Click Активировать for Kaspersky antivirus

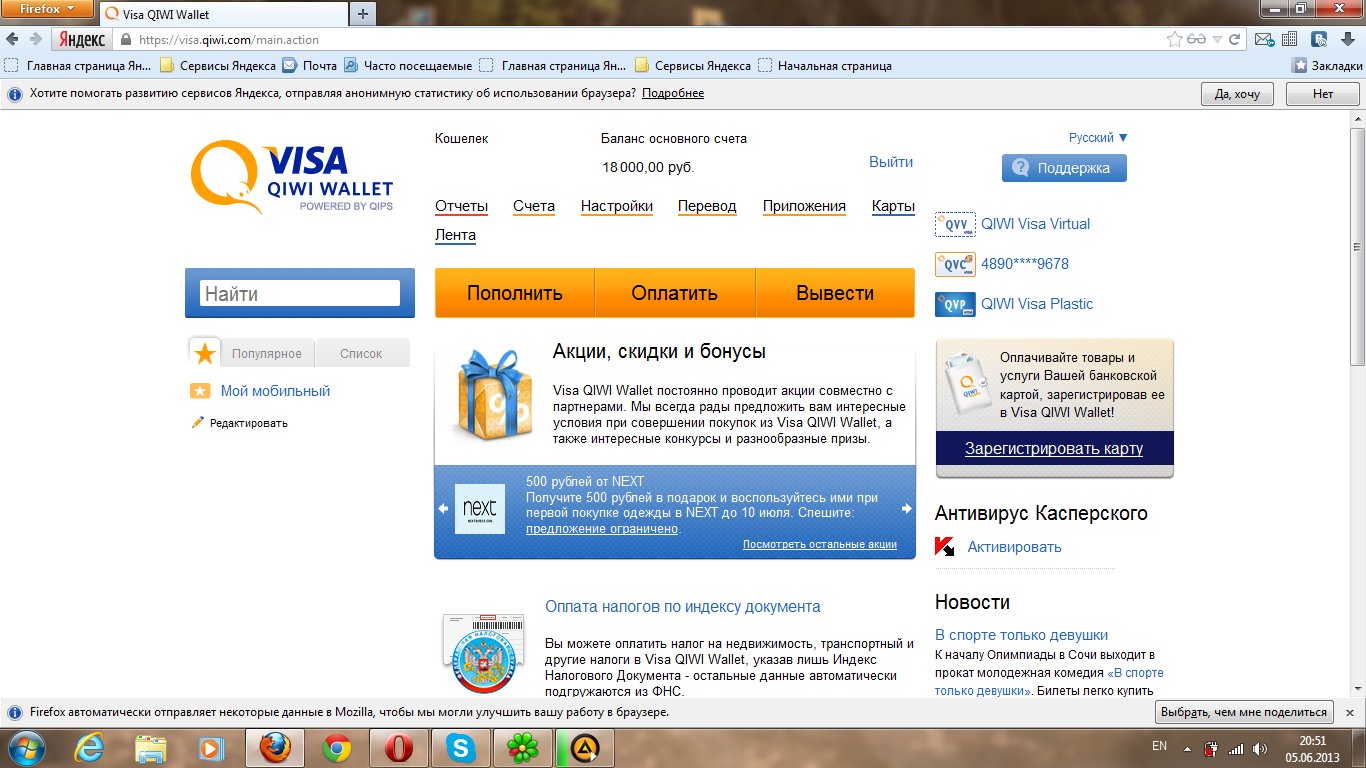[x=1014, y=547]
